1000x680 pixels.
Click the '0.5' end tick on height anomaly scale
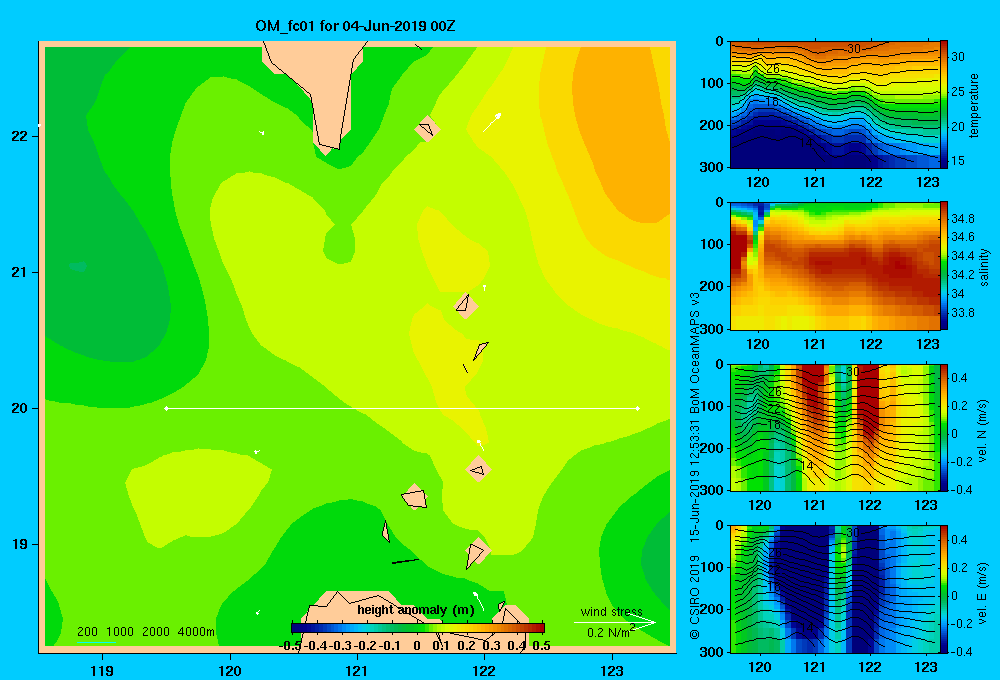coord(541,646)
